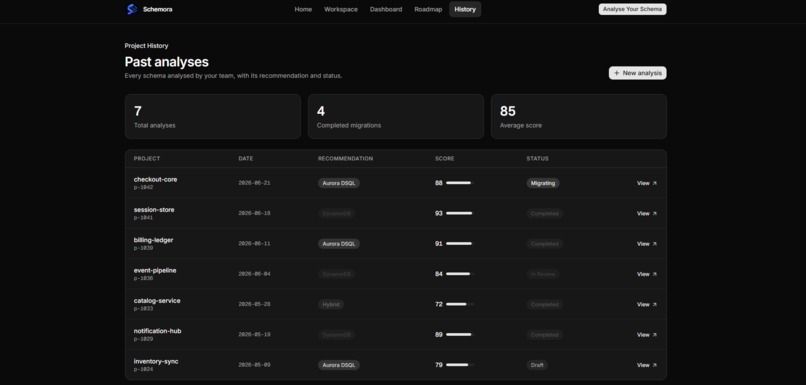View the catalog-service analysis
The image size is (806, 385).
coord(647,304)
